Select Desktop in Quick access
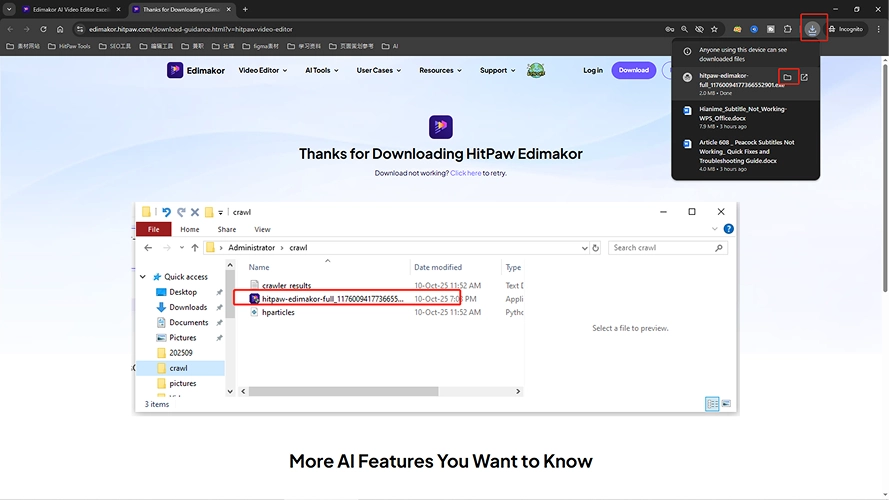The height and width of the screenshot is (500, 889). [183, 292]
